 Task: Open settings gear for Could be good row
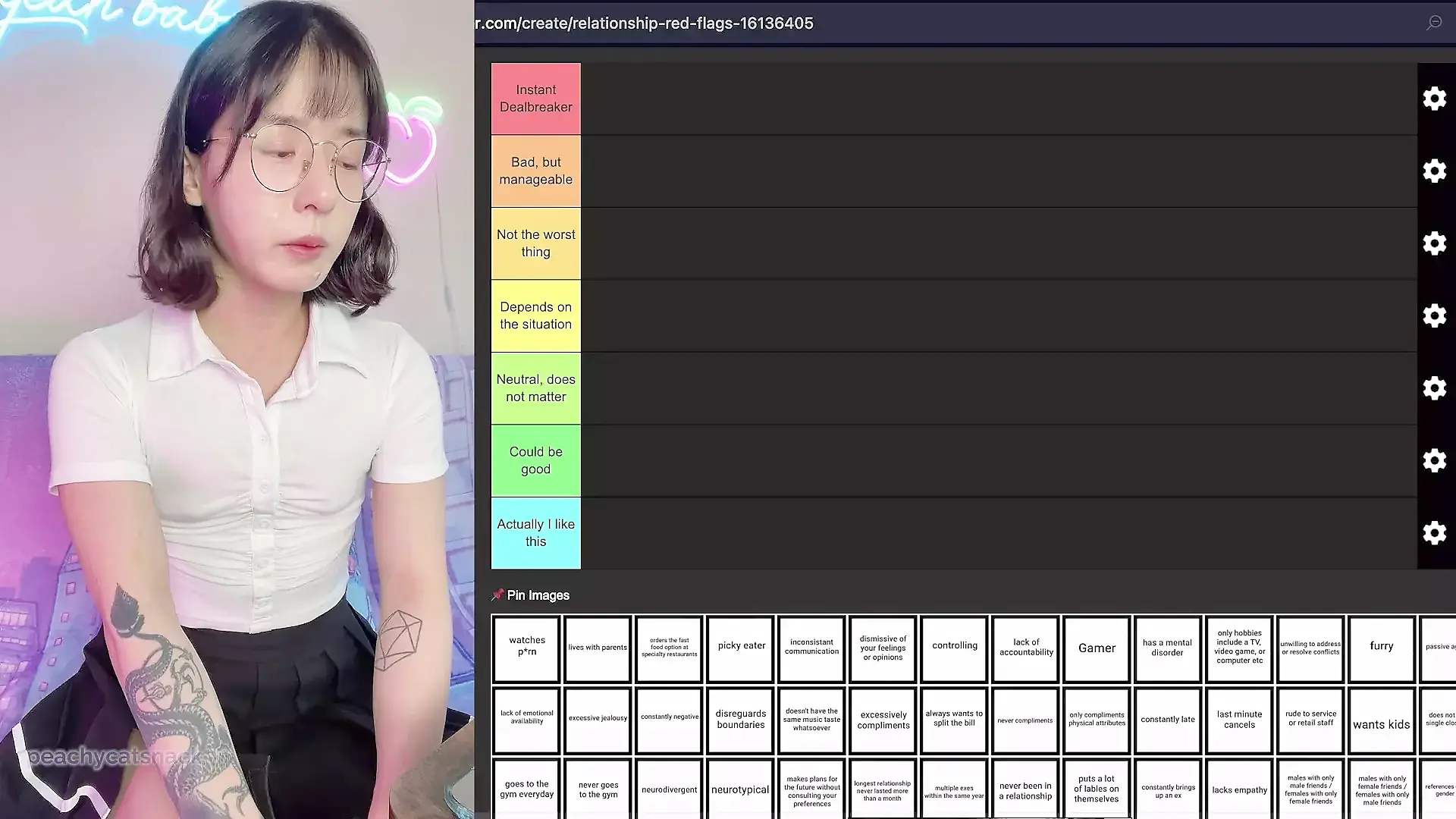pyautogui.click(x=1434, y=460)
